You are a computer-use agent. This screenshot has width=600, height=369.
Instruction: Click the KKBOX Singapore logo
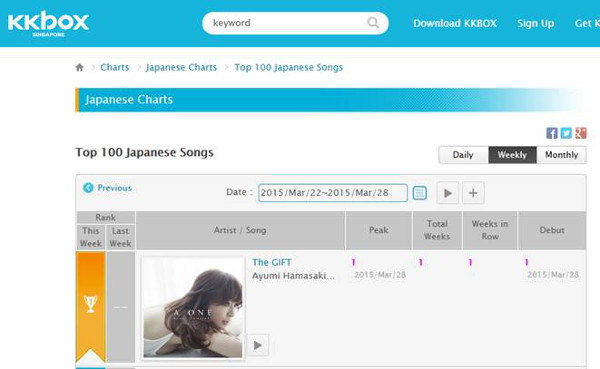pyautogui.click(x=48, y=24)
